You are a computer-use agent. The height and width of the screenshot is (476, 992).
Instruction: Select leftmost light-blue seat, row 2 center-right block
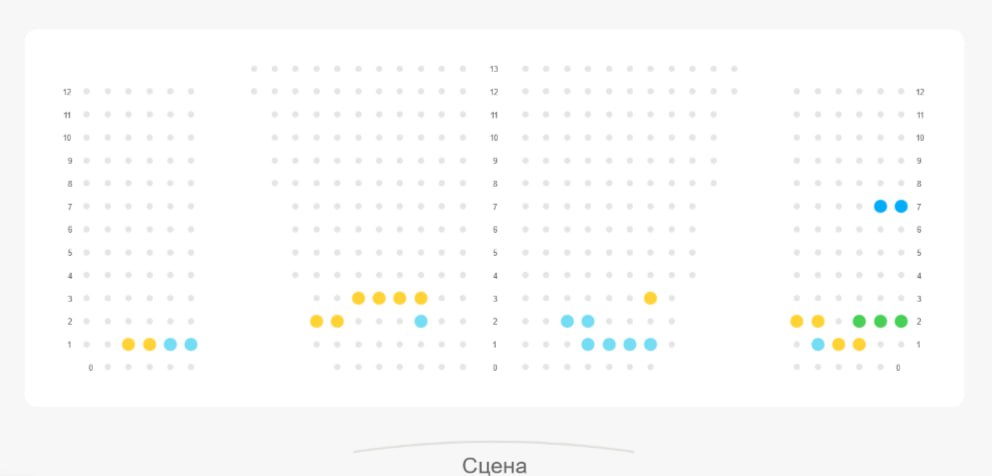[x=567, y=321]
